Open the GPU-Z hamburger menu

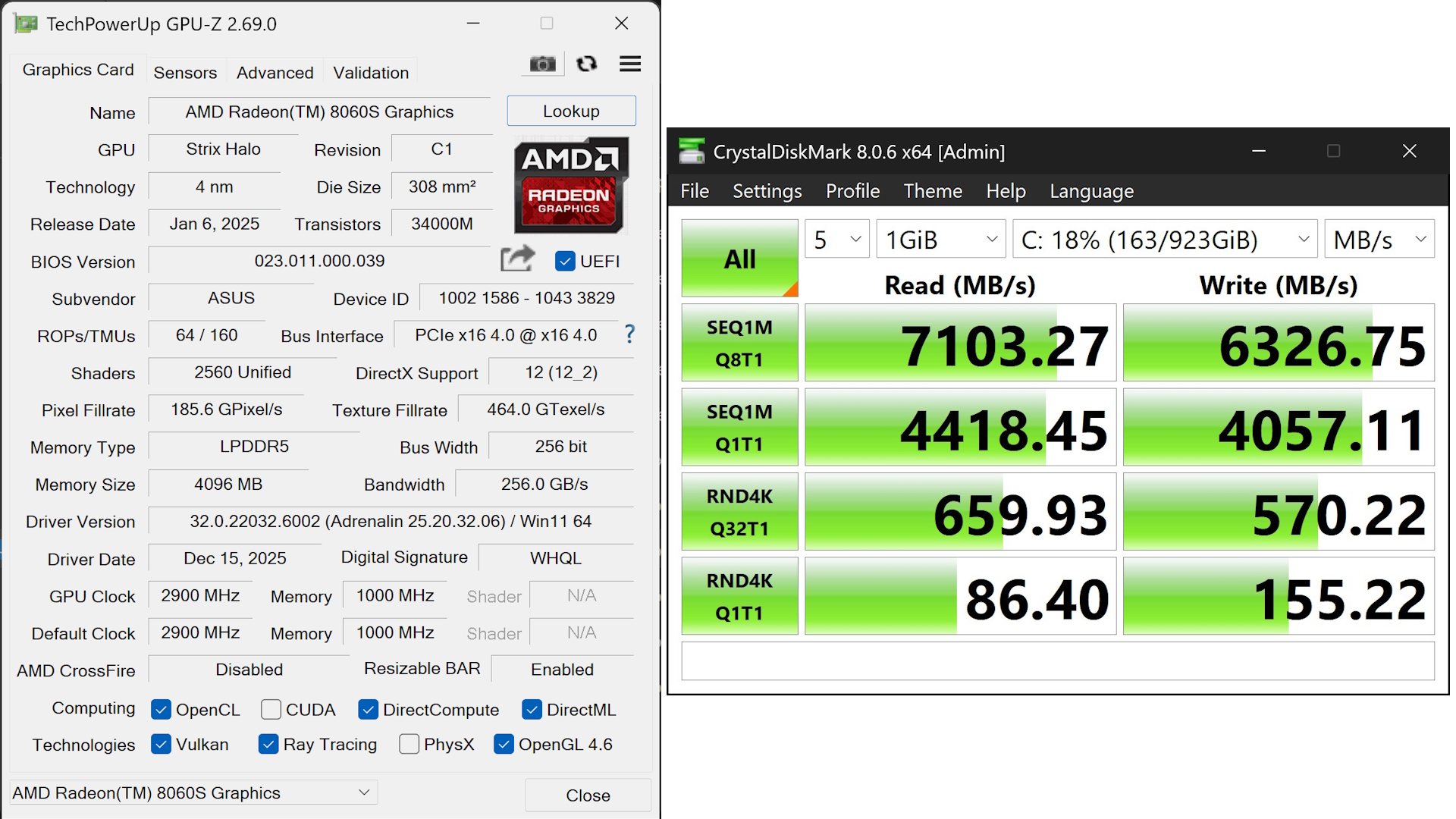tap(629, 64)
